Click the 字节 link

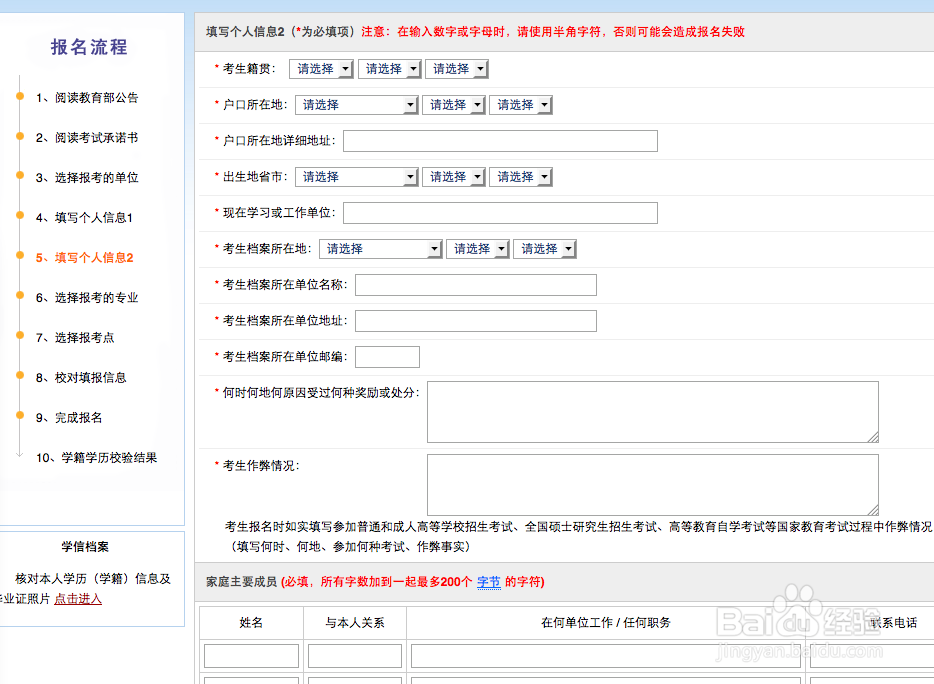(x=488, y=582)
